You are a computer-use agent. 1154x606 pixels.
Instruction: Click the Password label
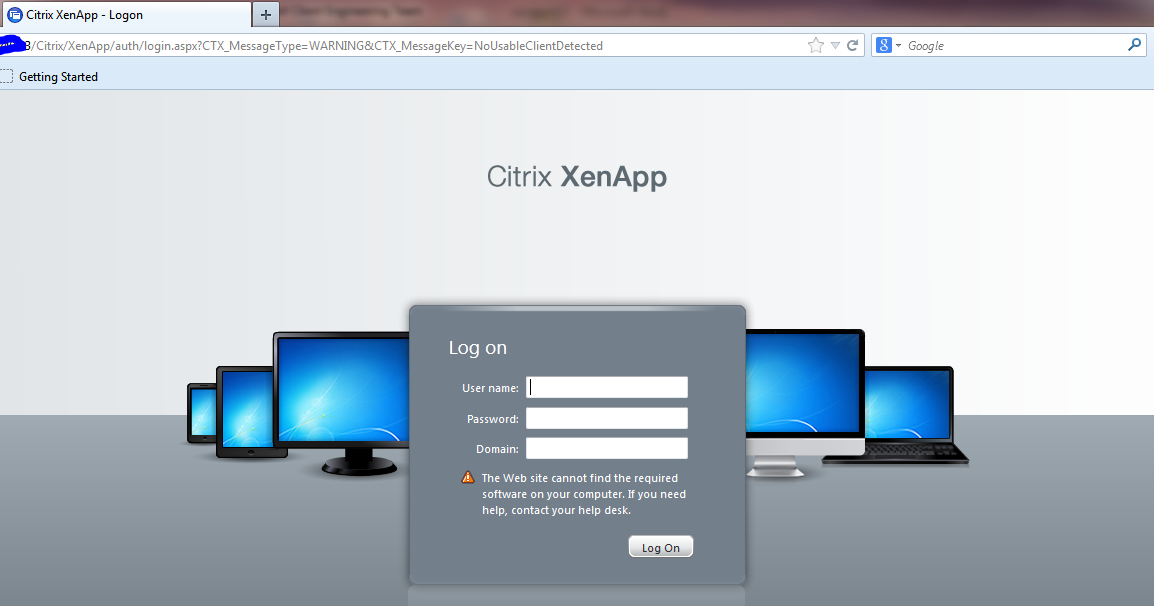[x=492, y=419]
